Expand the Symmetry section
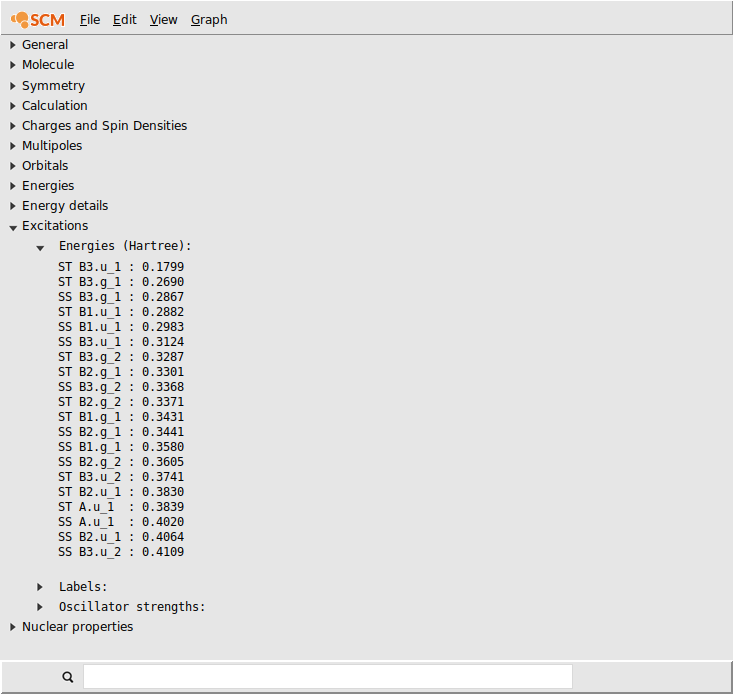The width and height of the screenshot is (733, 694). 13,86
